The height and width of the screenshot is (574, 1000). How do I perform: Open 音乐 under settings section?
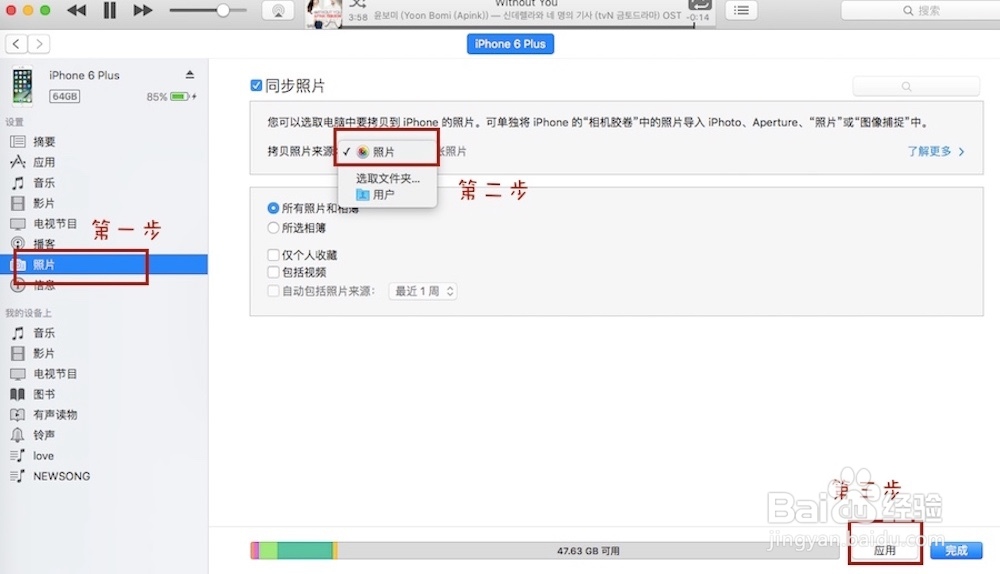point(44,183)
